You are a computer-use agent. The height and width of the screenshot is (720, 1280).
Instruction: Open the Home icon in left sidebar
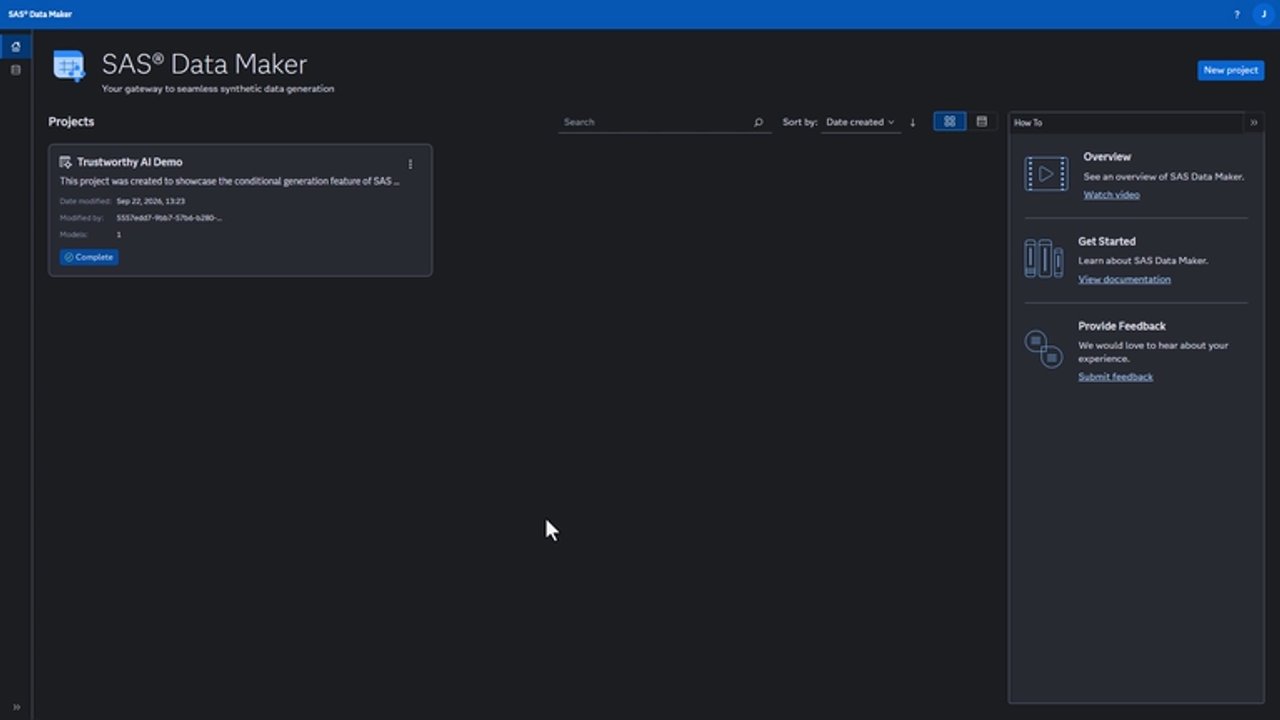click(x=15, y=47)
